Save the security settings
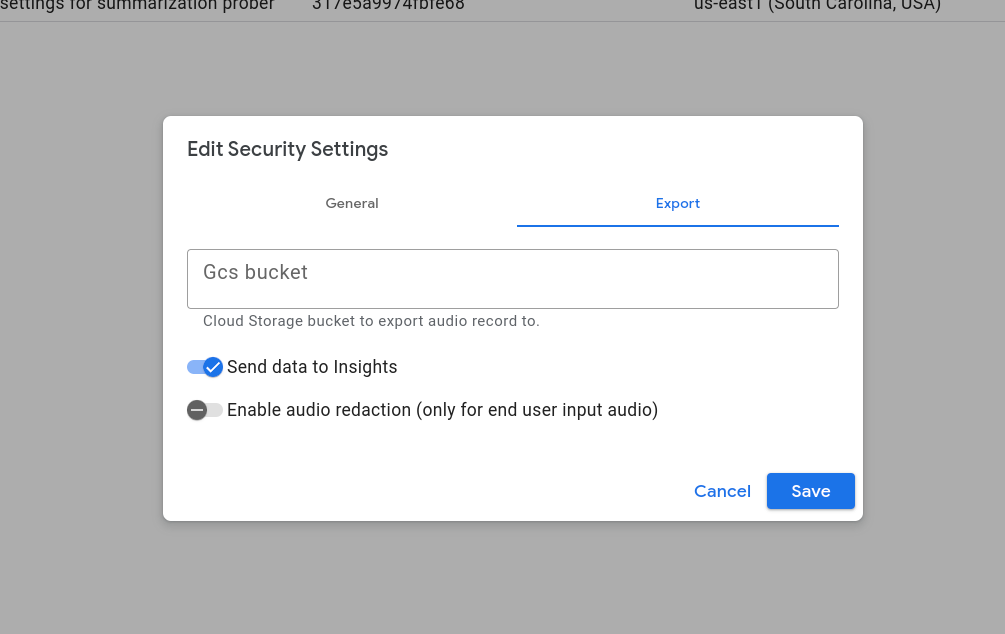1005x634 pixels. click(810, 491)
